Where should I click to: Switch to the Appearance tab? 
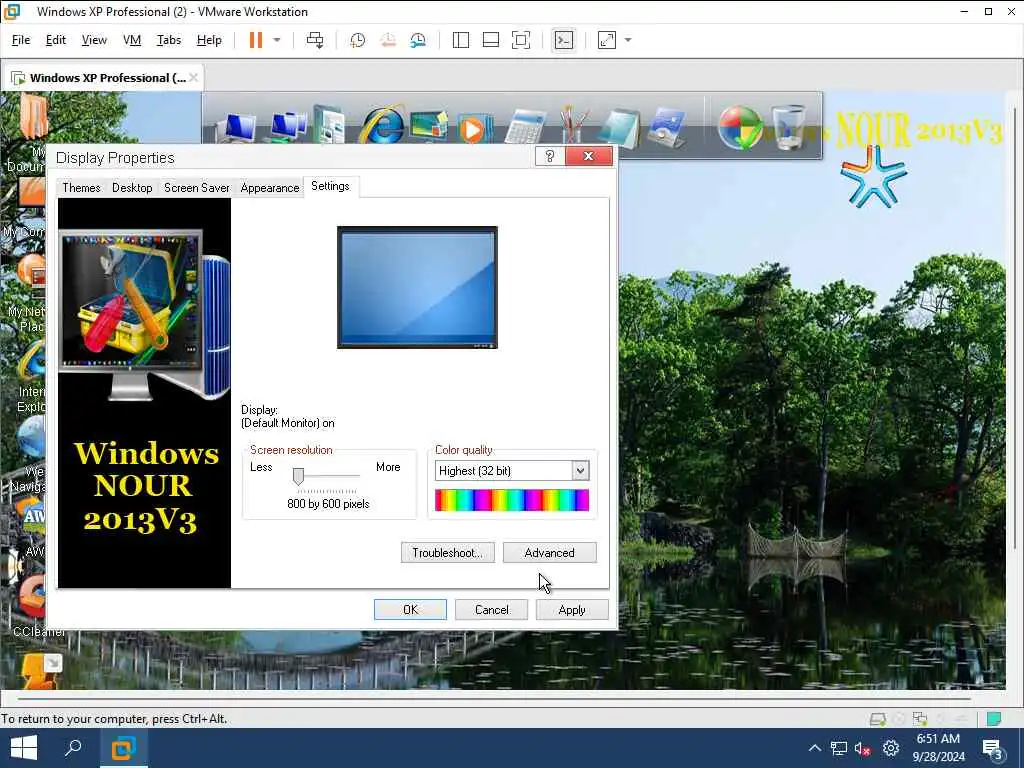270,187
